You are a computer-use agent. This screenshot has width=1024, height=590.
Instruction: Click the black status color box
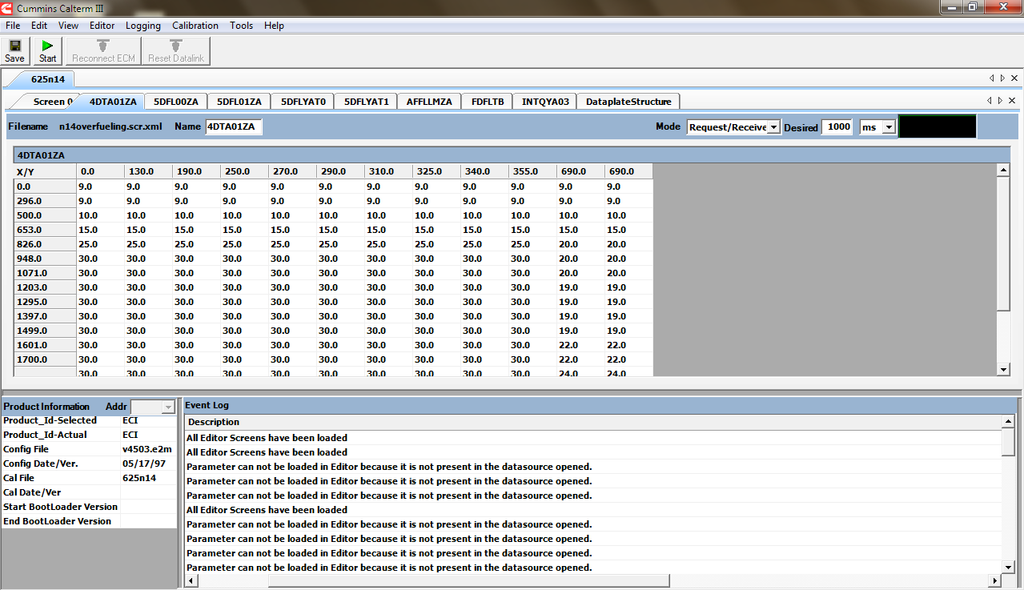(937, 127)
